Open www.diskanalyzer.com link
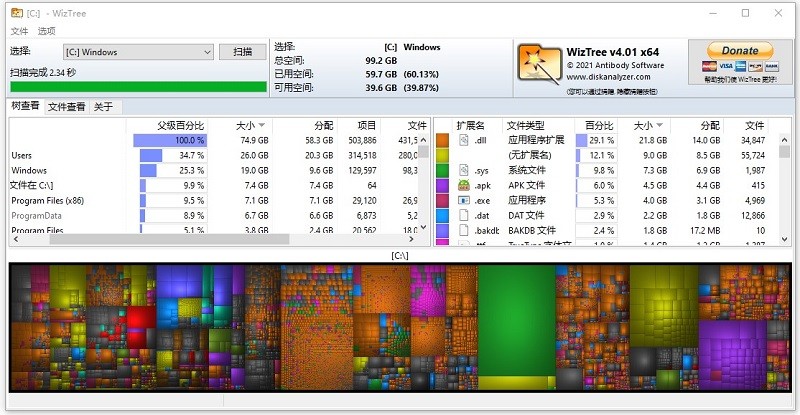 pyautogui.click(x=608, y=77)
